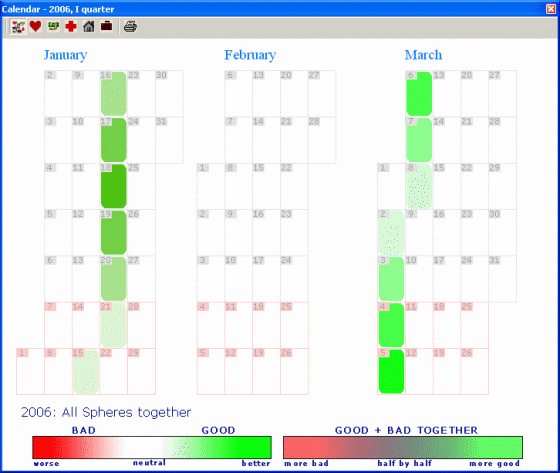Pick the red cross health sphere icon
560x473 pixels.
click(x=71, y=26)
